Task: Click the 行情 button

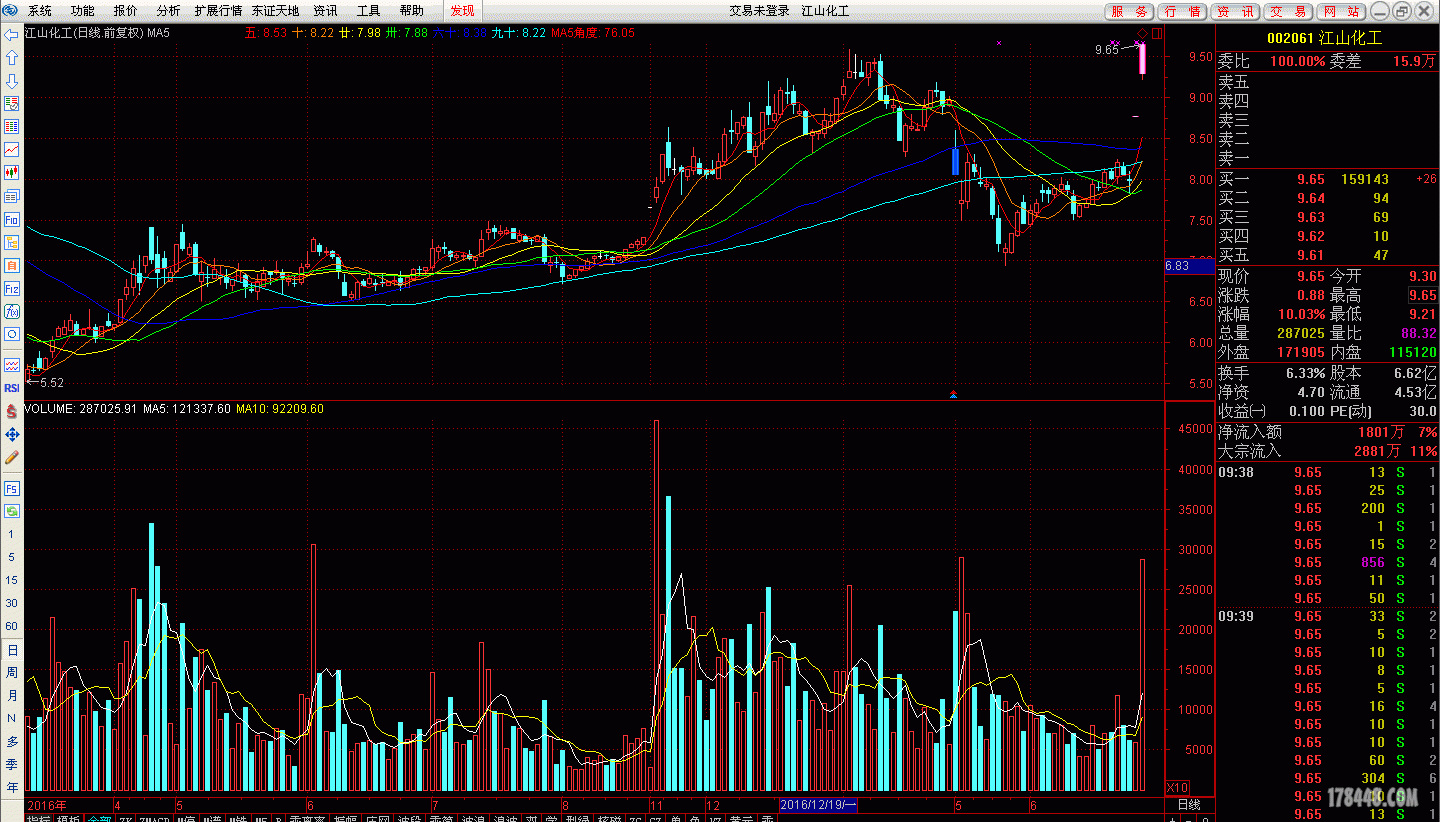Action: pyautogui.click(x=1183, y=11)
